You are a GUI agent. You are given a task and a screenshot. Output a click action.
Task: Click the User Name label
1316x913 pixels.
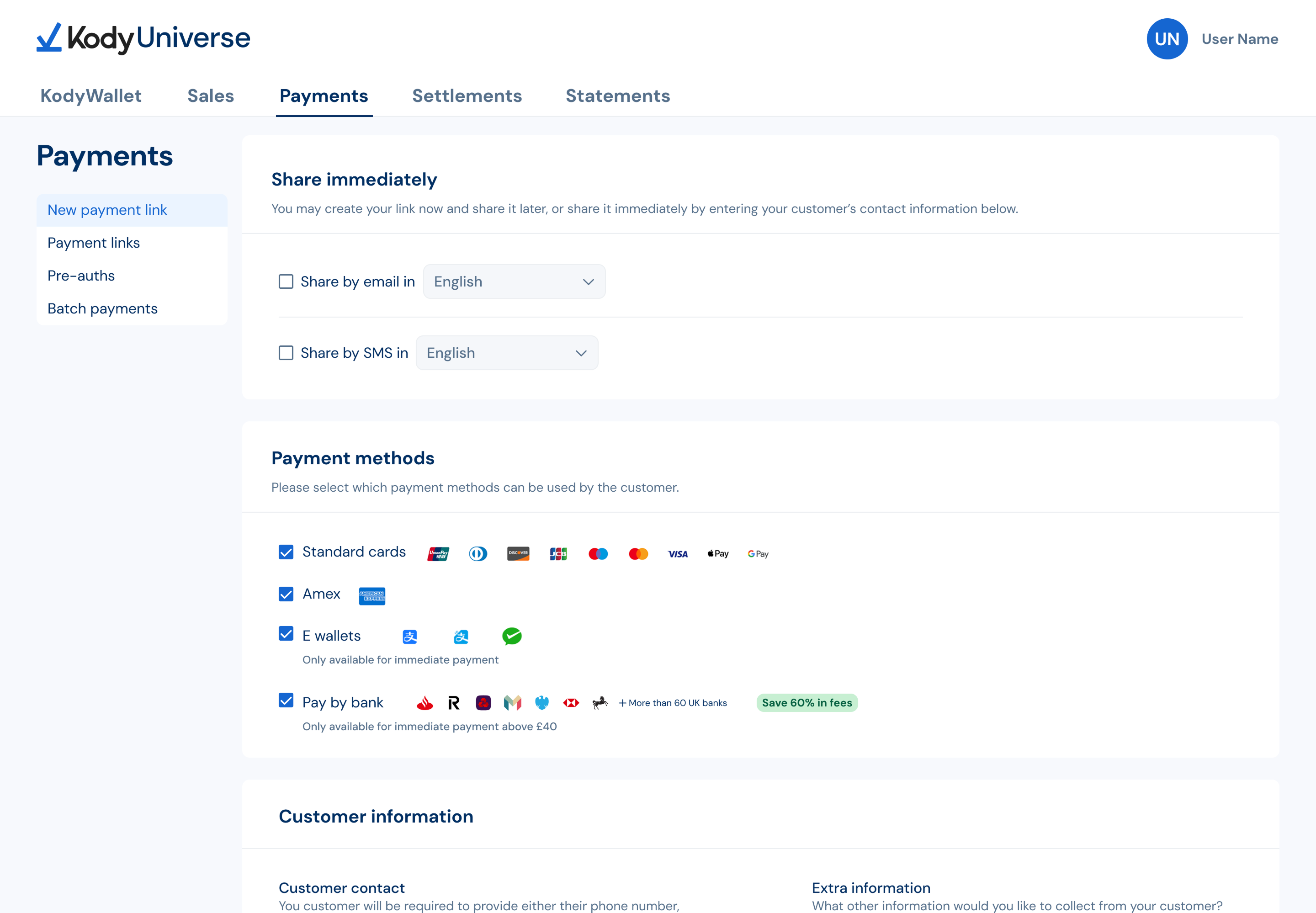pos(1239,39)
